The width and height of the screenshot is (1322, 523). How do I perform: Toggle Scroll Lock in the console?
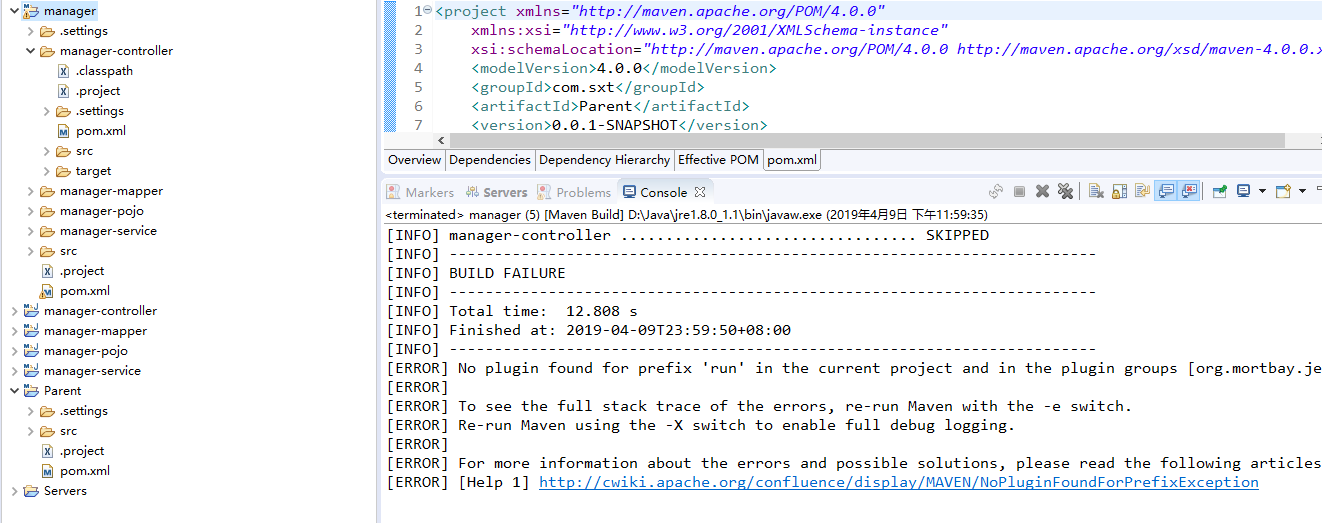(x=1119, y=192)
